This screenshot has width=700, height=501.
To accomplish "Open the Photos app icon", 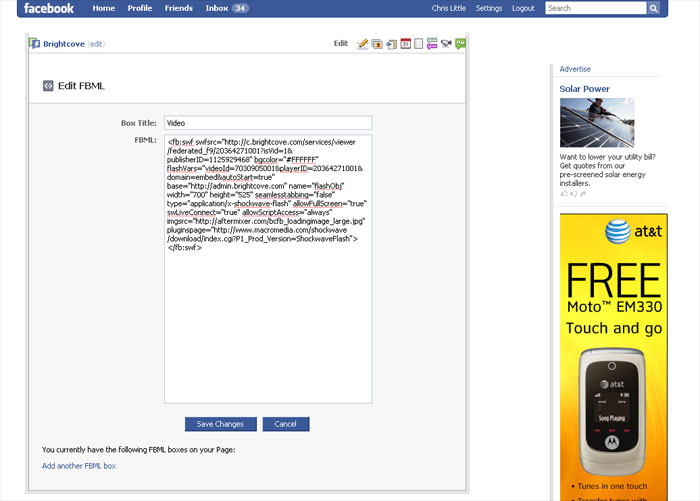I will 377,44.
